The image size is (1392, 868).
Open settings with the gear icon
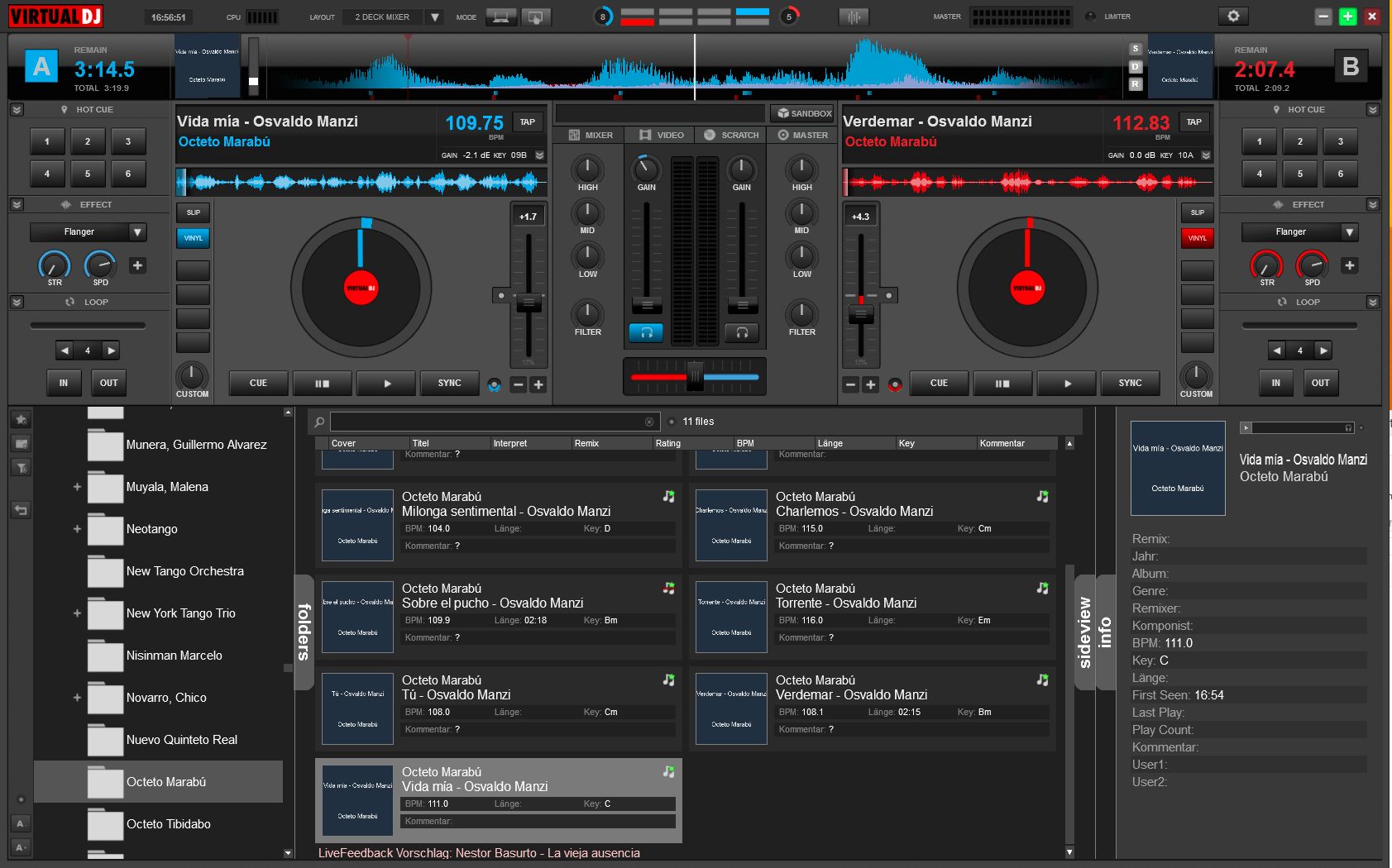tap(1233, 17)
